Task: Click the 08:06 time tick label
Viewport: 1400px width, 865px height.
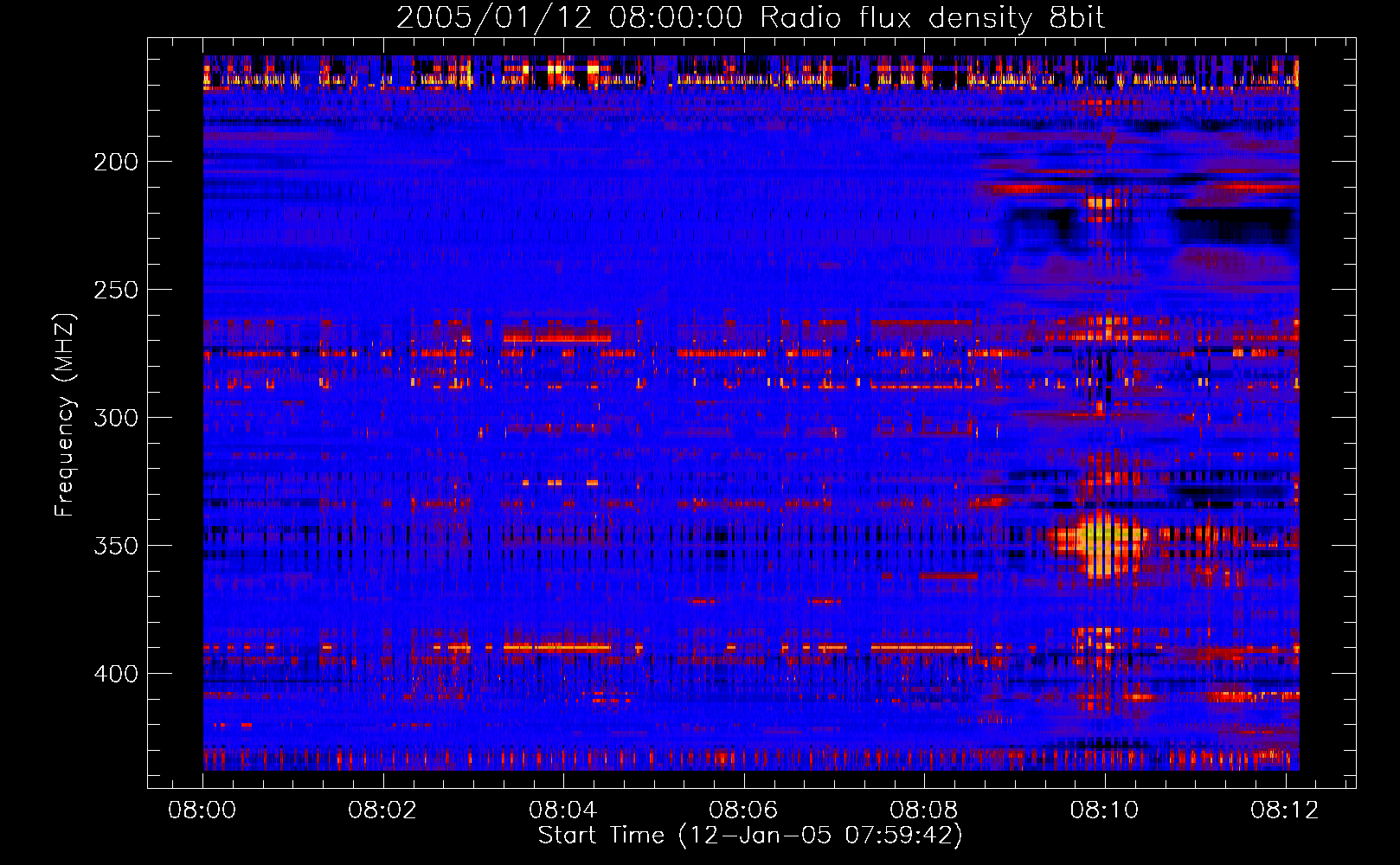Action: pyautogui.click(x=743, y=810)
